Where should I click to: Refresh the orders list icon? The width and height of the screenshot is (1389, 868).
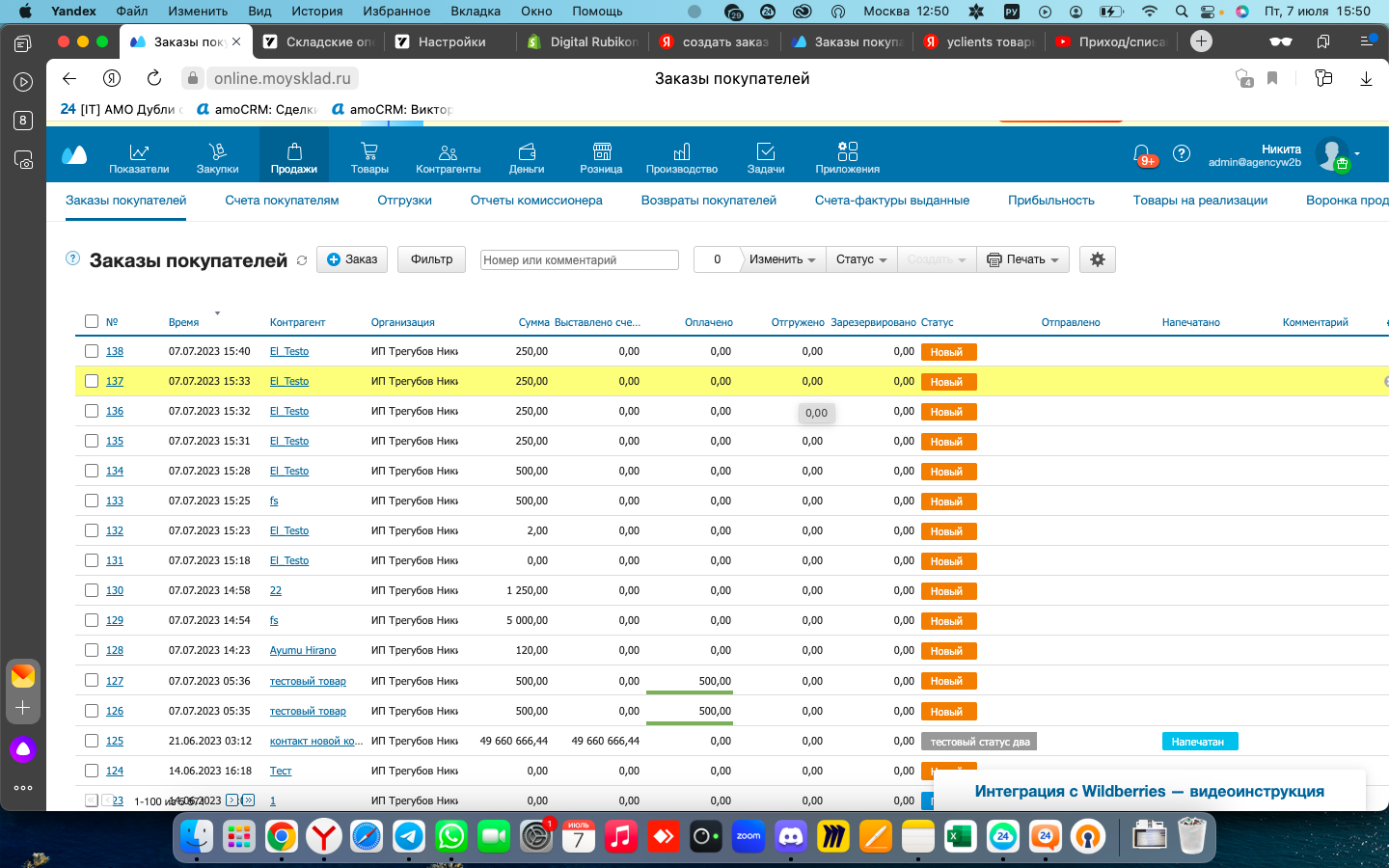(x=302, y=260)
